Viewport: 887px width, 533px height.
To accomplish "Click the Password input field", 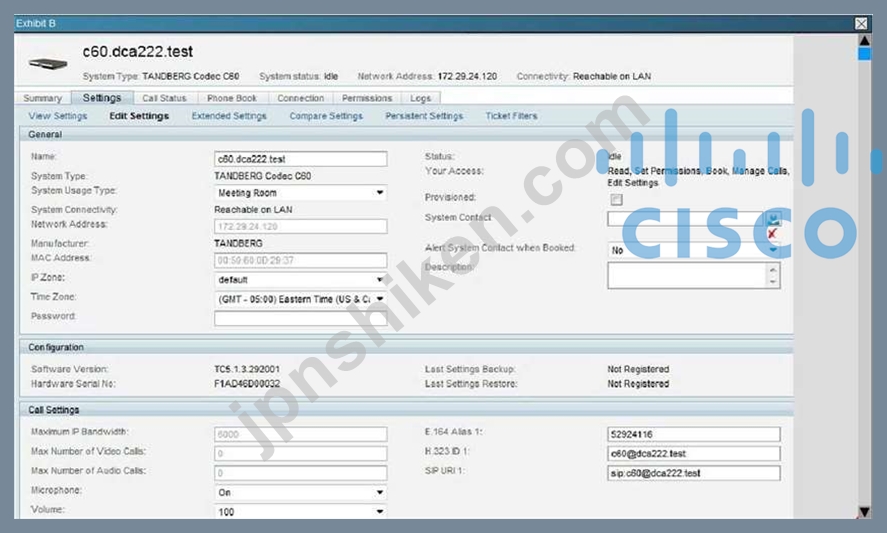I will 300,318.
